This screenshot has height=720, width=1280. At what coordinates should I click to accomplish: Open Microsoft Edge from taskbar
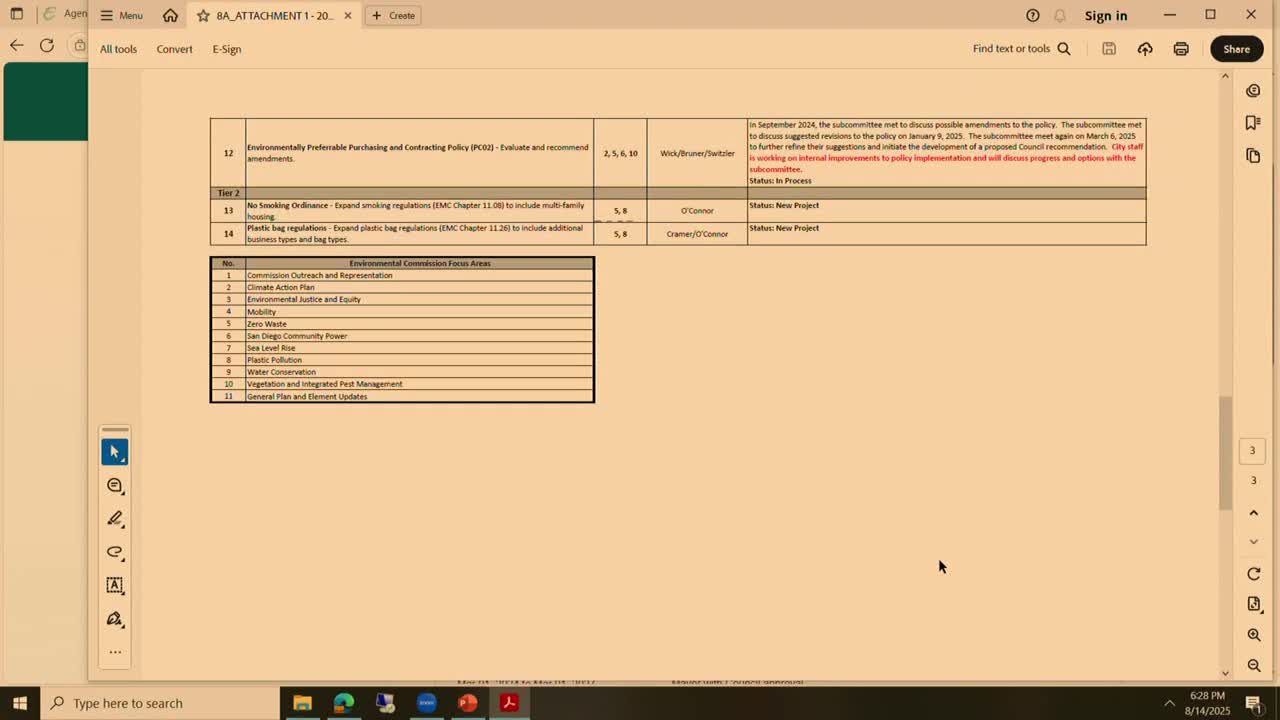344,703
